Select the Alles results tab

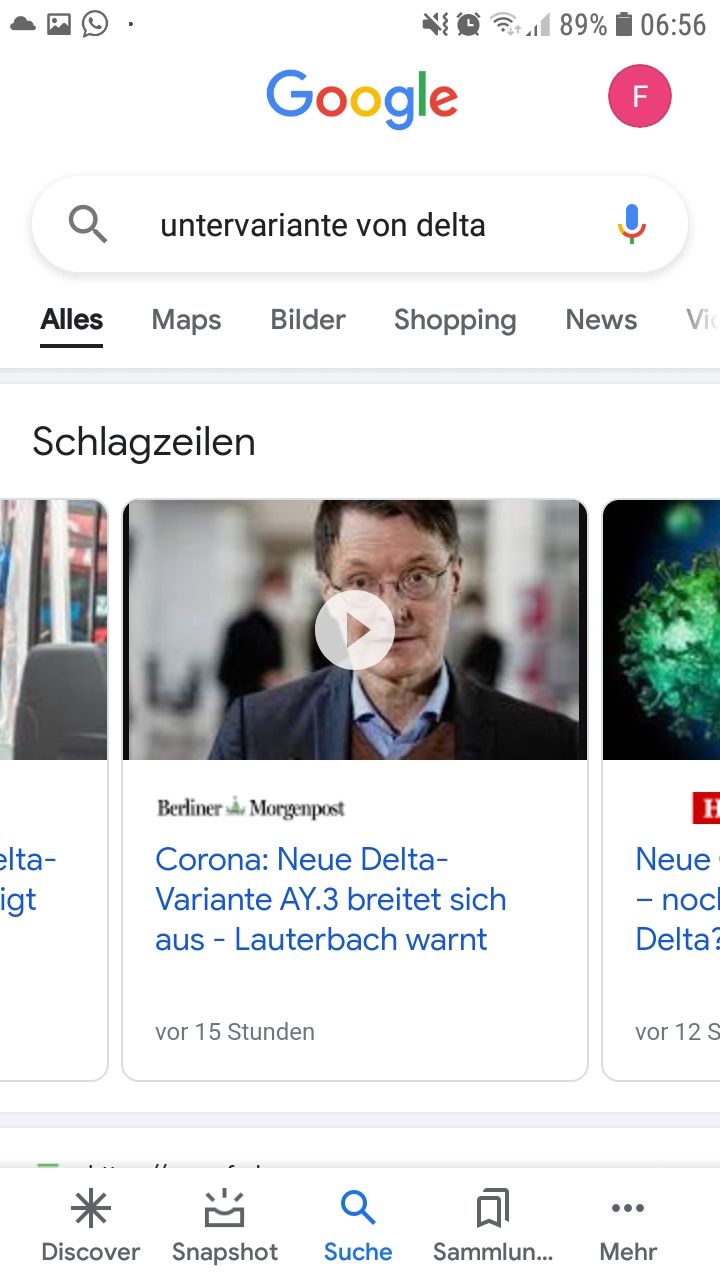point(72,320)
